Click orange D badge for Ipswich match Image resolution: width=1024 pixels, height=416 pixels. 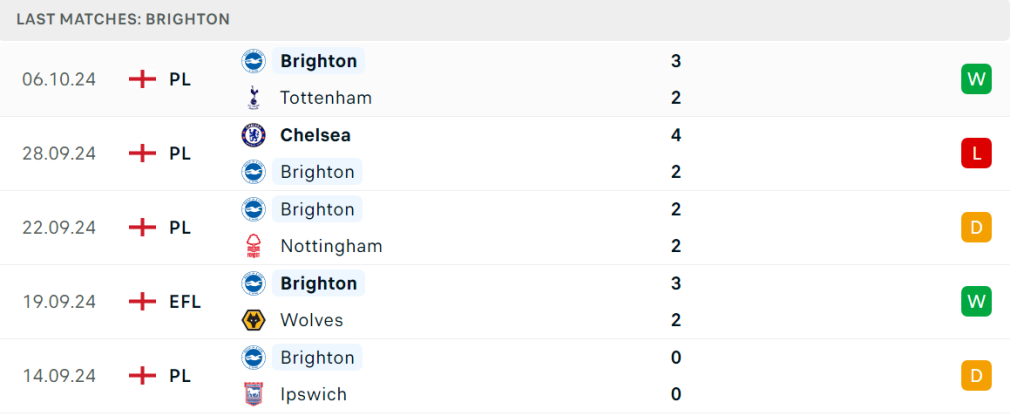pos(976,376)
